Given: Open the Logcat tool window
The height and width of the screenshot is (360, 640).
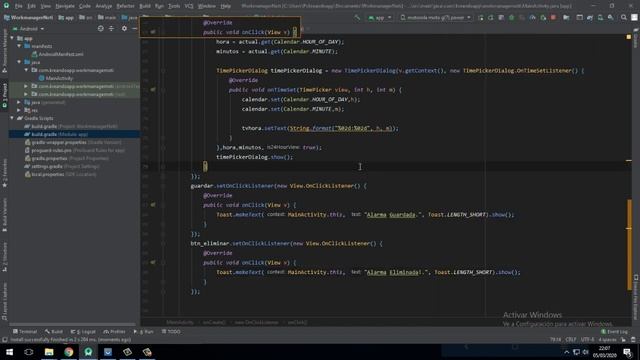Looking at the screenshot, I should point(83,332).
